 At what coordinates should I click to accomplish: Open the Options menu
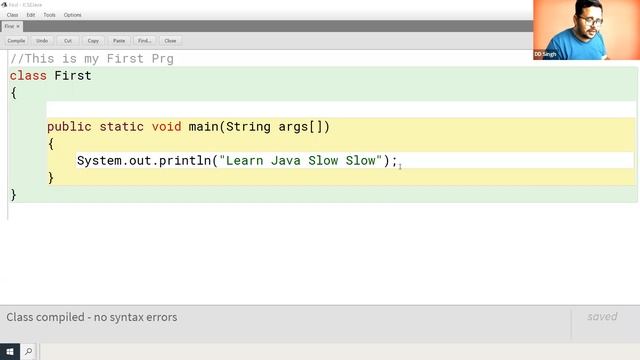click(73, 15)
